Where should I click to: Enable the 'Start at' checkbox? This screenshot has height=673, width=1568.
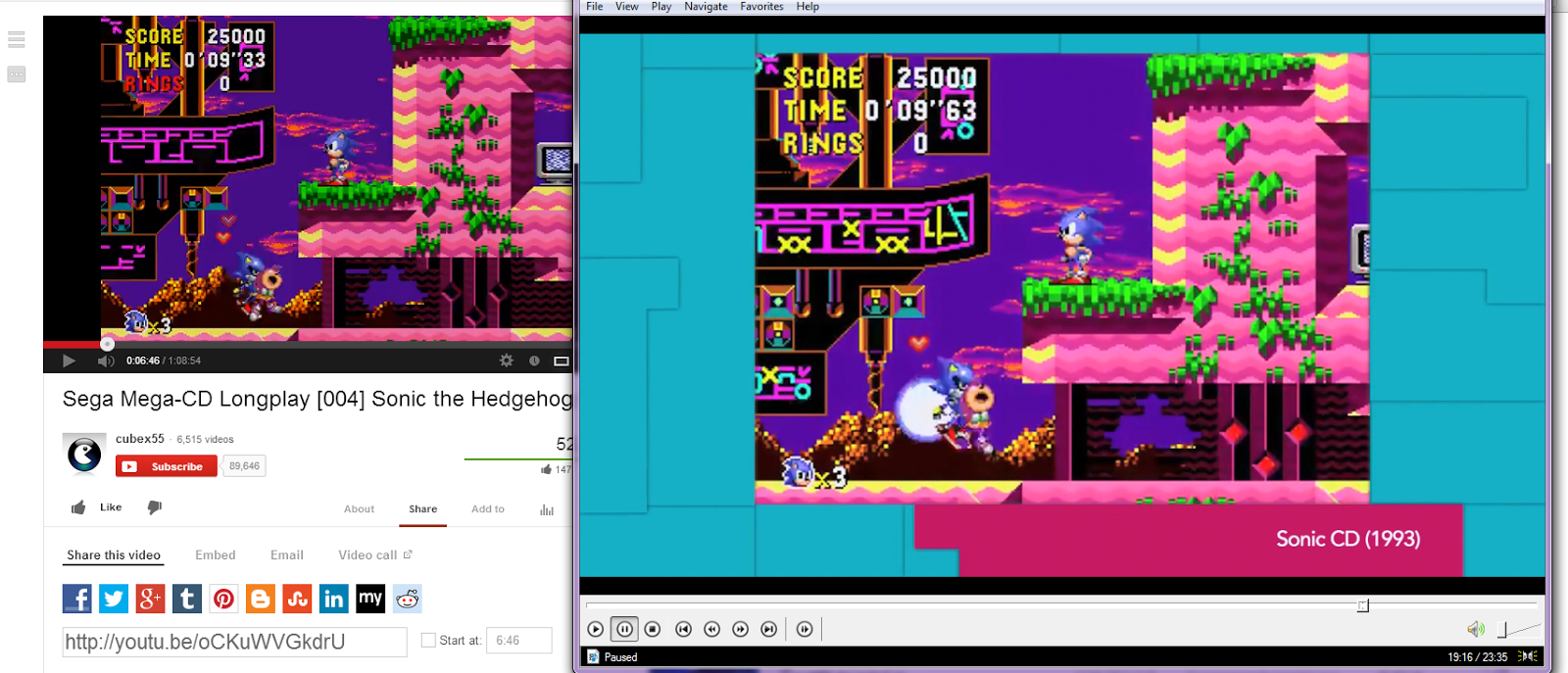click(x=428, y=641)
